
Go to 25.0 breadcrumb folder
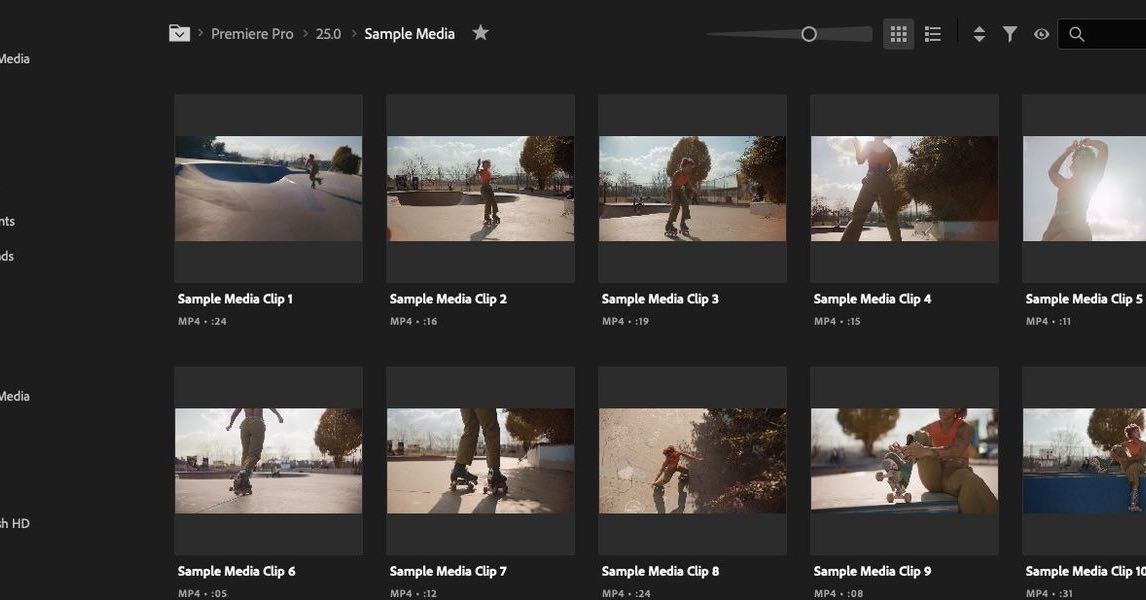328,34
